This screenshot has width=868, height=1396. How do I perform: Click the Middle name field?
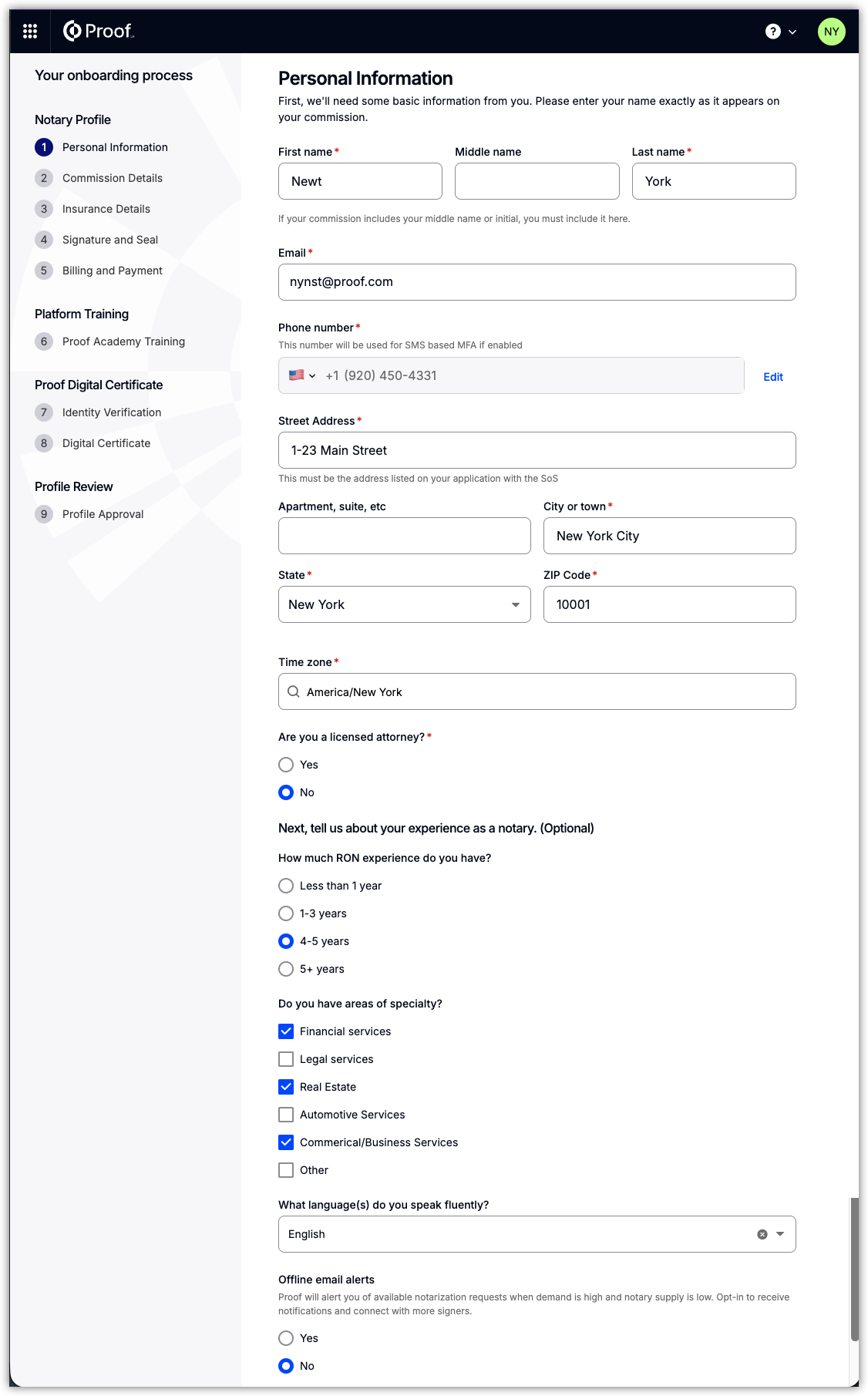tap(537, 181)
